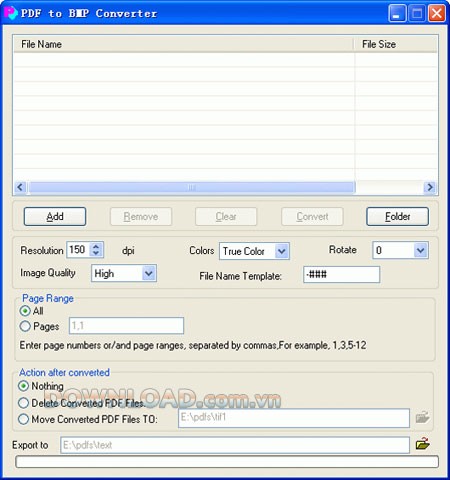
Task: Minimize the PDF to BMP Converter window
Action: click(x=397, y=14)
